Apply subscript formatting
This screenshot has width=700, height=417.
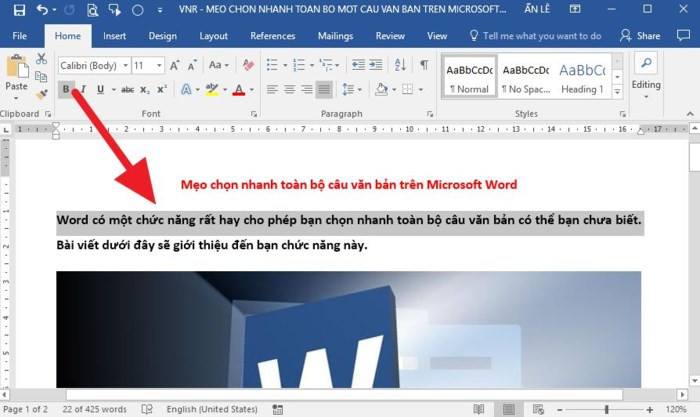click(x=145, y=90)
